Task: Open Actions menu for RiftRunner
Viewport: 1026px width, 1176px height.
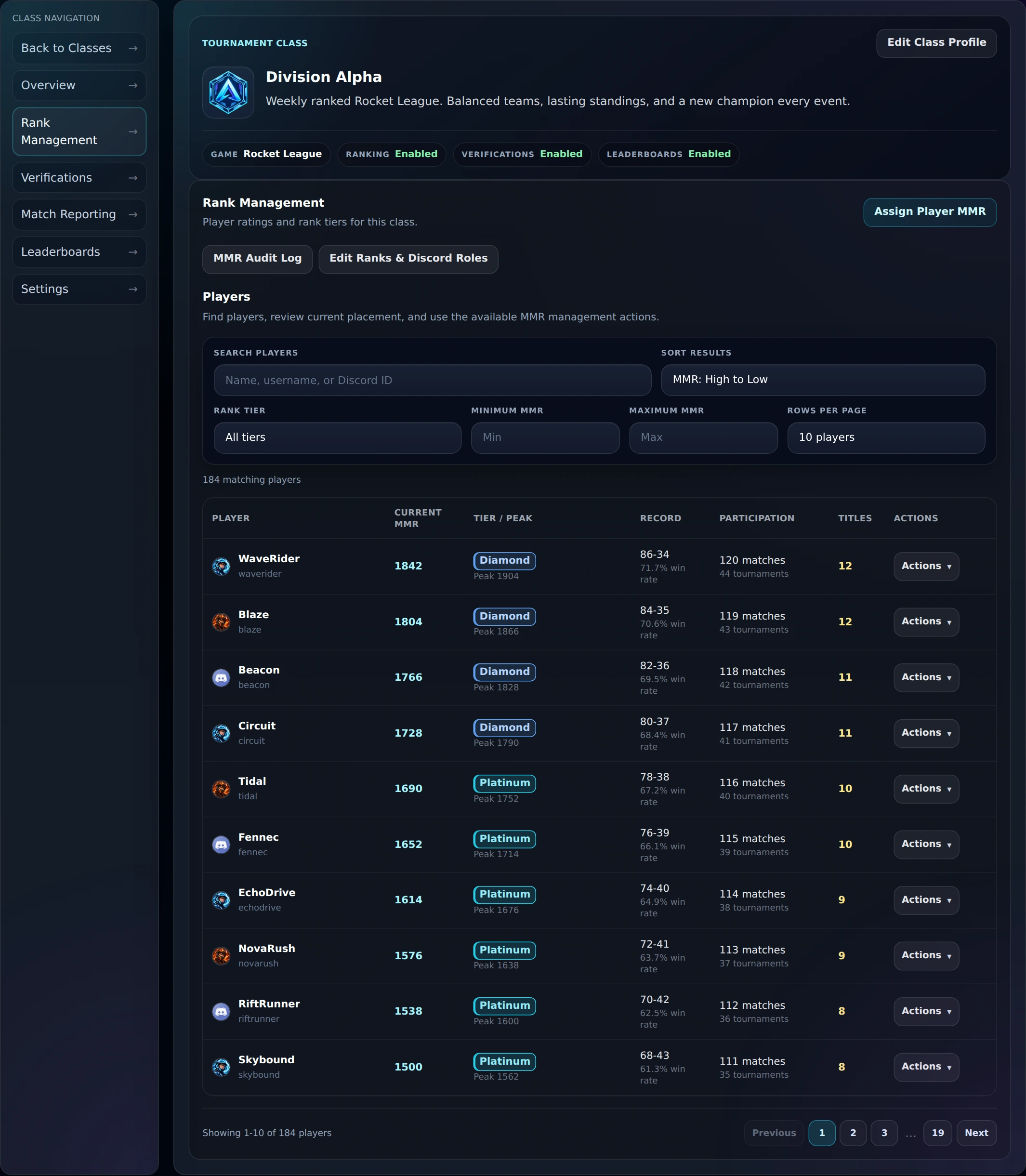Action: 926,1011
